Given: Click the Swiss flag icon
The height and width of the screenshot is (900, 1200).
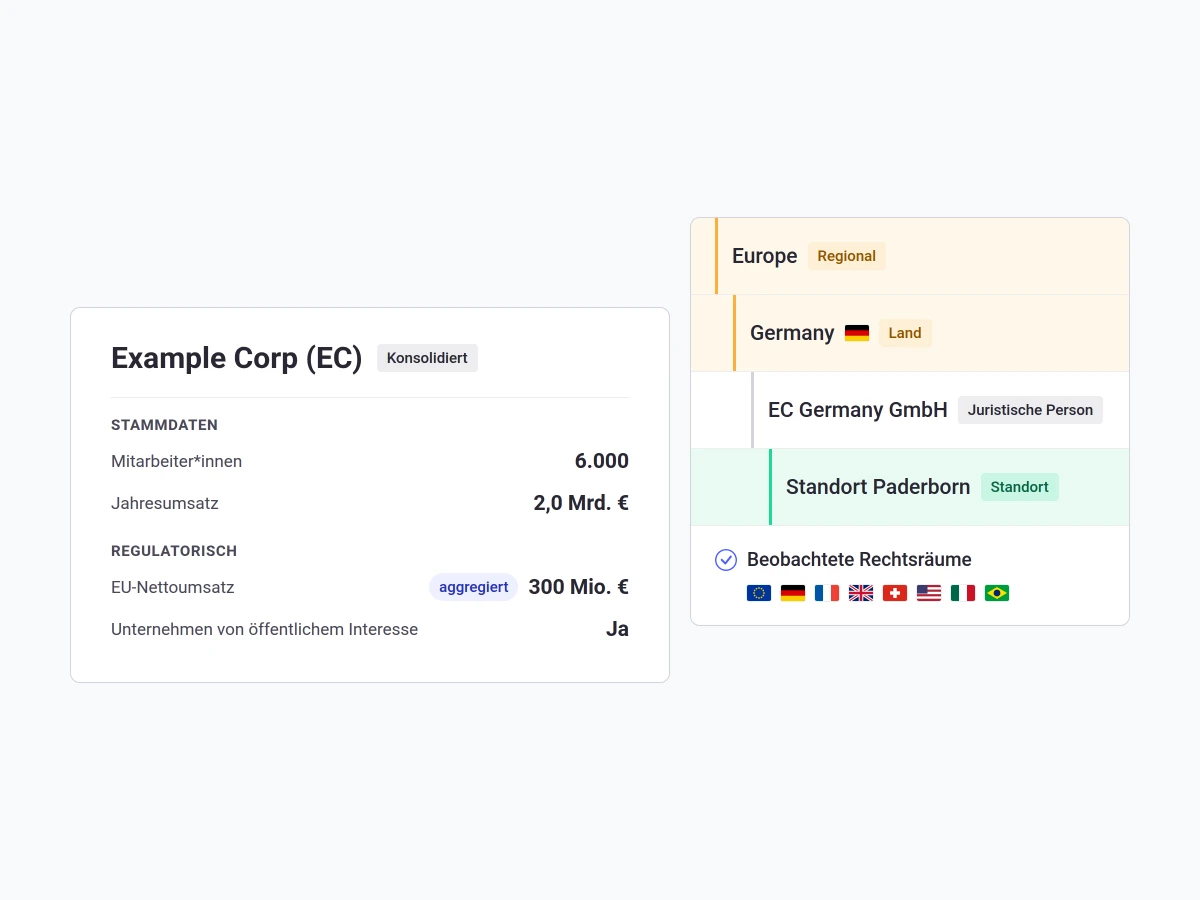Looking at the screenshot, I should click(895, 593).
